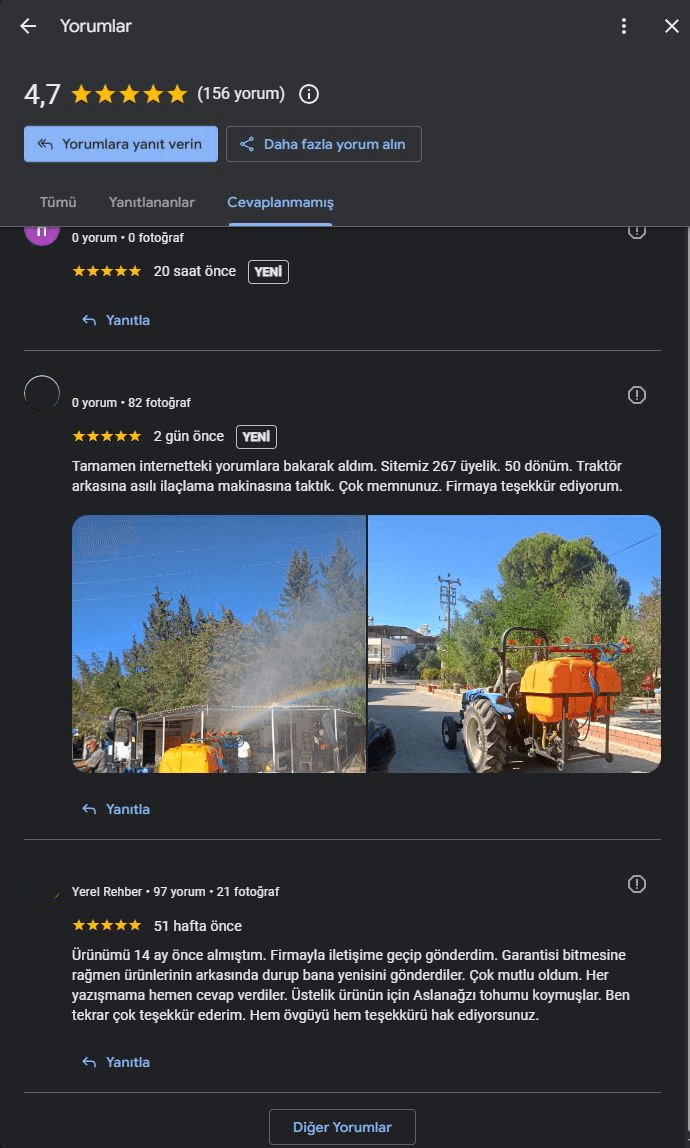This screenshot has height=1148, width=690.
Task: Close the Yorumlar panel
Action: 672,26
